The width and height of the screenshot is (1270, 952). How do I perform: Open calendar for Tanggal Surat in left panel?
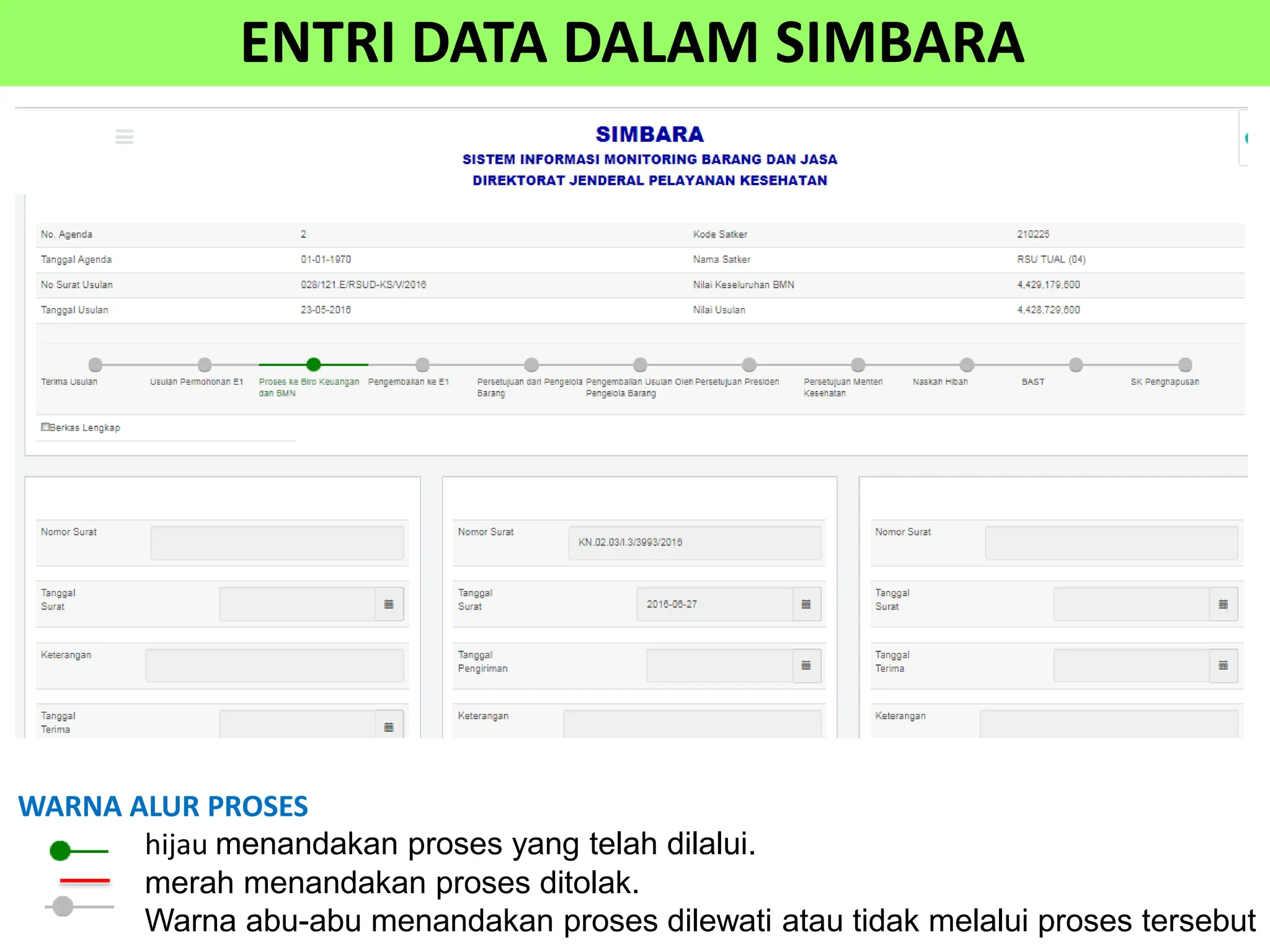pos(389,604)
